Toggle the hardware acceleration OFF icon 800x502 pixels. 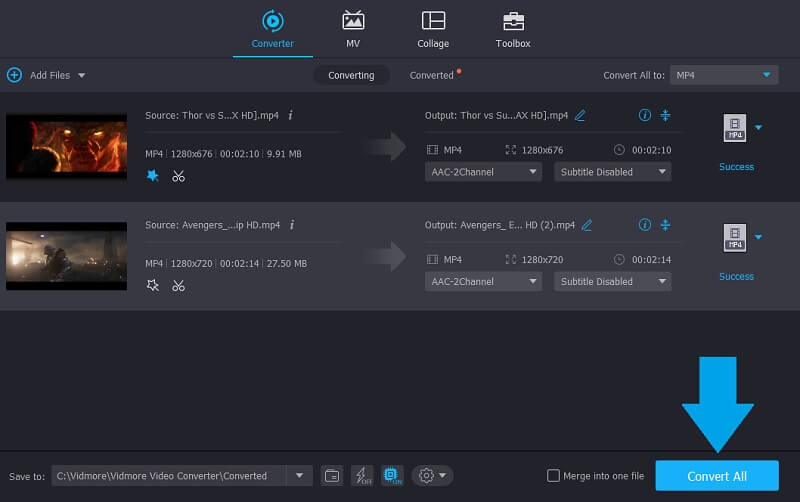click(362, 476)
